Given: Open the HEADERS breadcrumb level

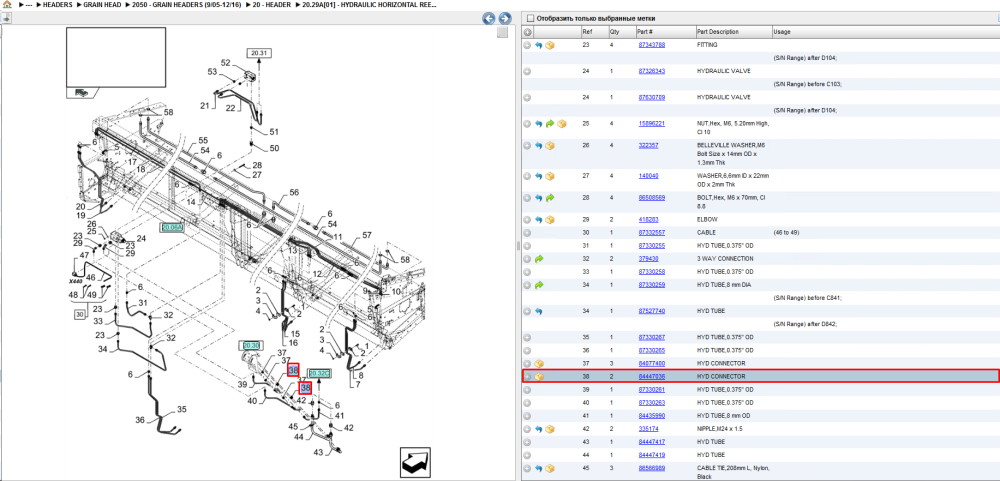Looking at the screenshot, I should pos(57,4).
